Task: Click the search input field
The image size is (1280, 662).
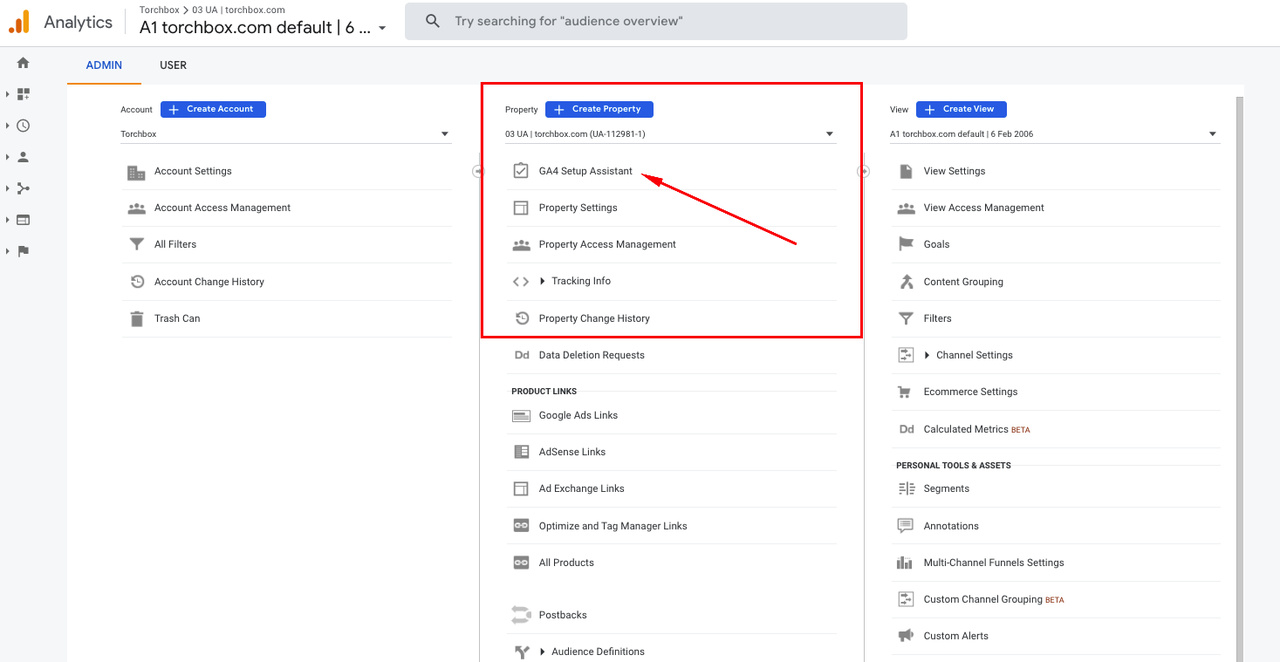Action: [670, 21]
